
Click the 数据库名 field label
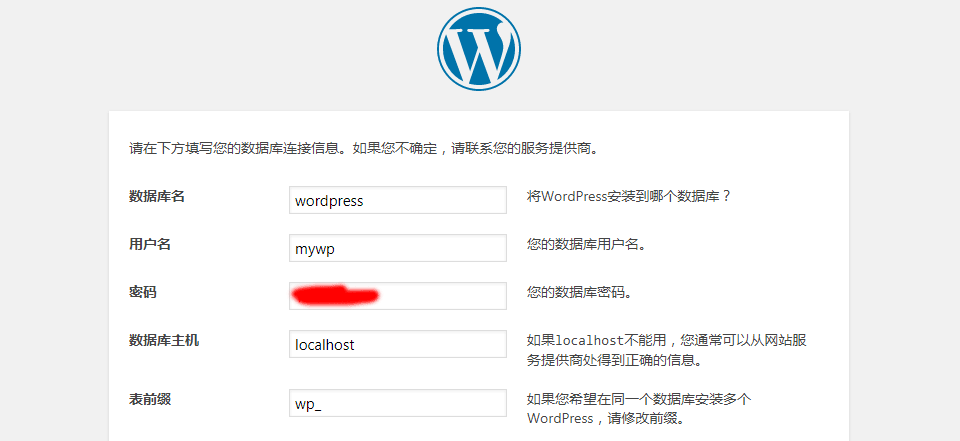click(157, 196)
